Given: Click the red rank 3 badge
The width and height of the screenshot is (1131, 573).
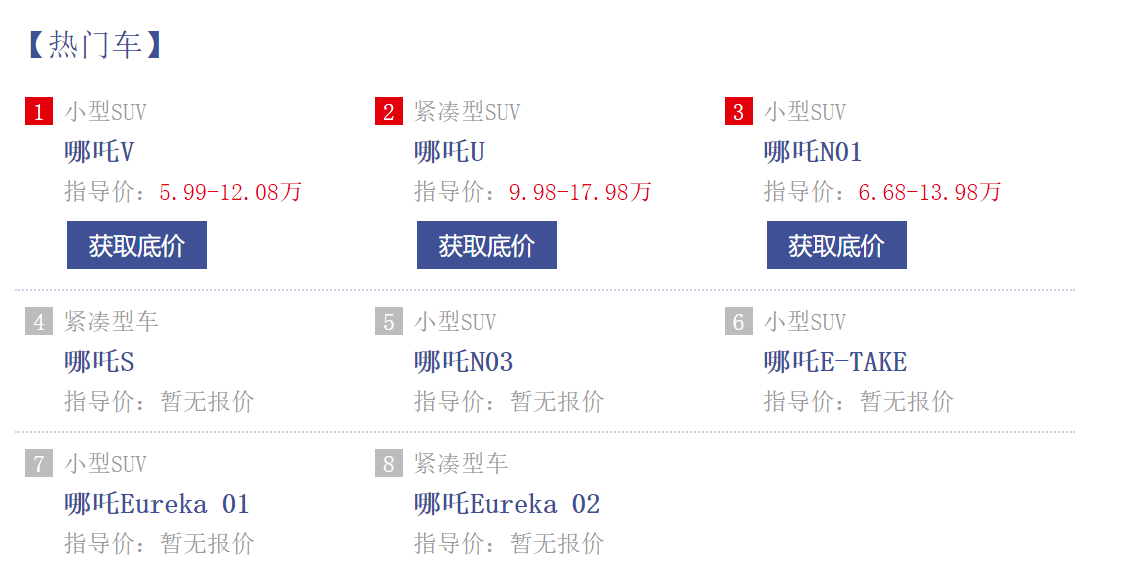Looking at the screenshot, I should tap(739, 111).
